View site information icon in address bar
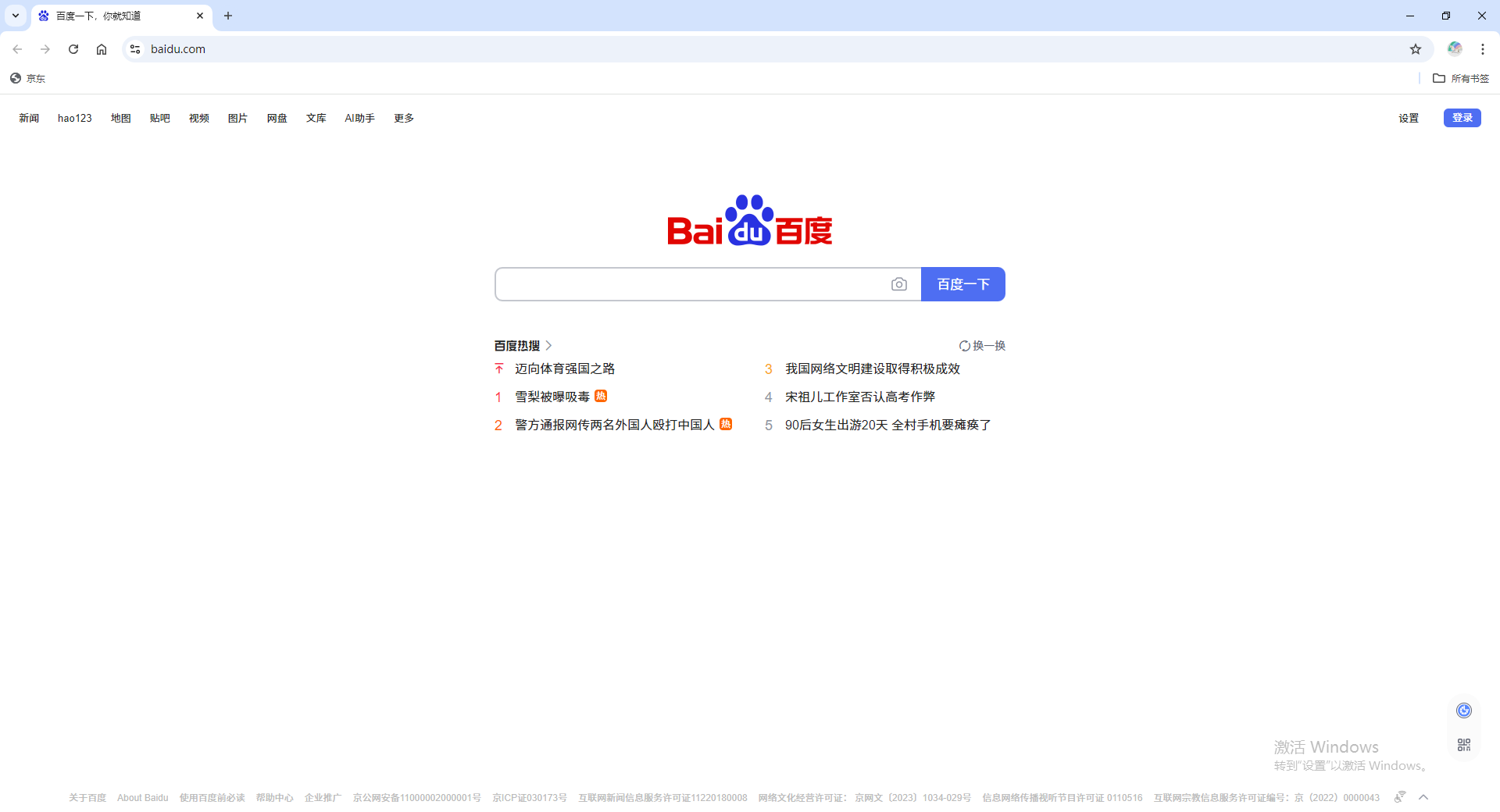 (135, 49)
